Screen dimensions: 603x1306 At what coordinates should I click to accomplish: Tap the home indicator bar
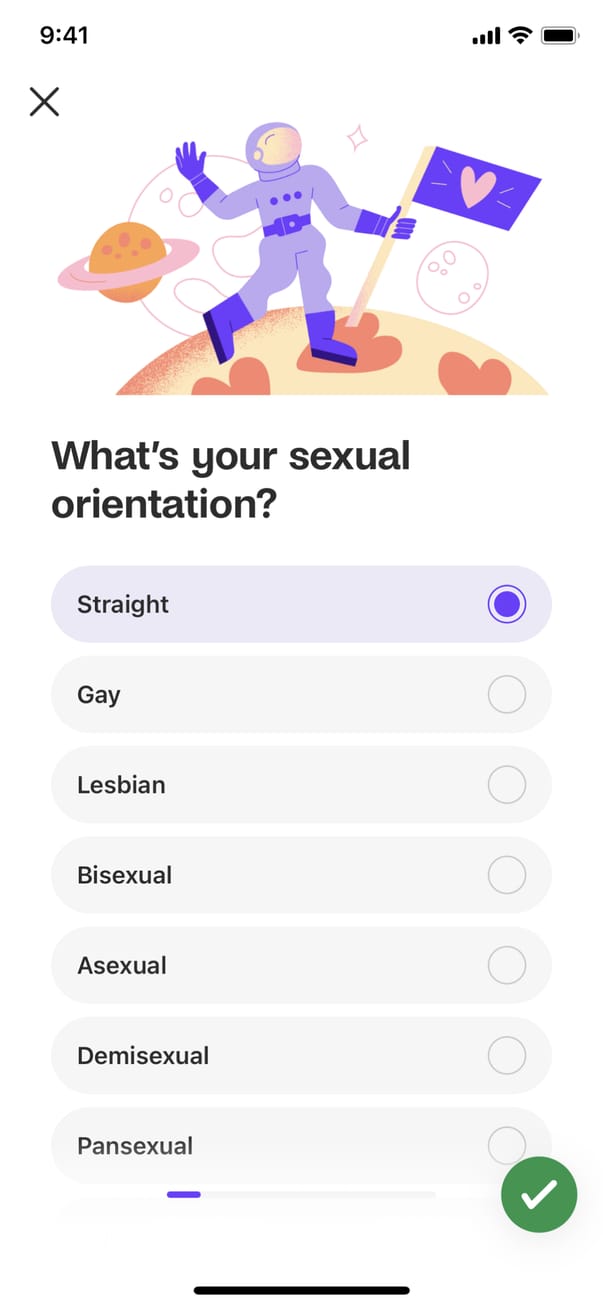(x=301, y=1290)
